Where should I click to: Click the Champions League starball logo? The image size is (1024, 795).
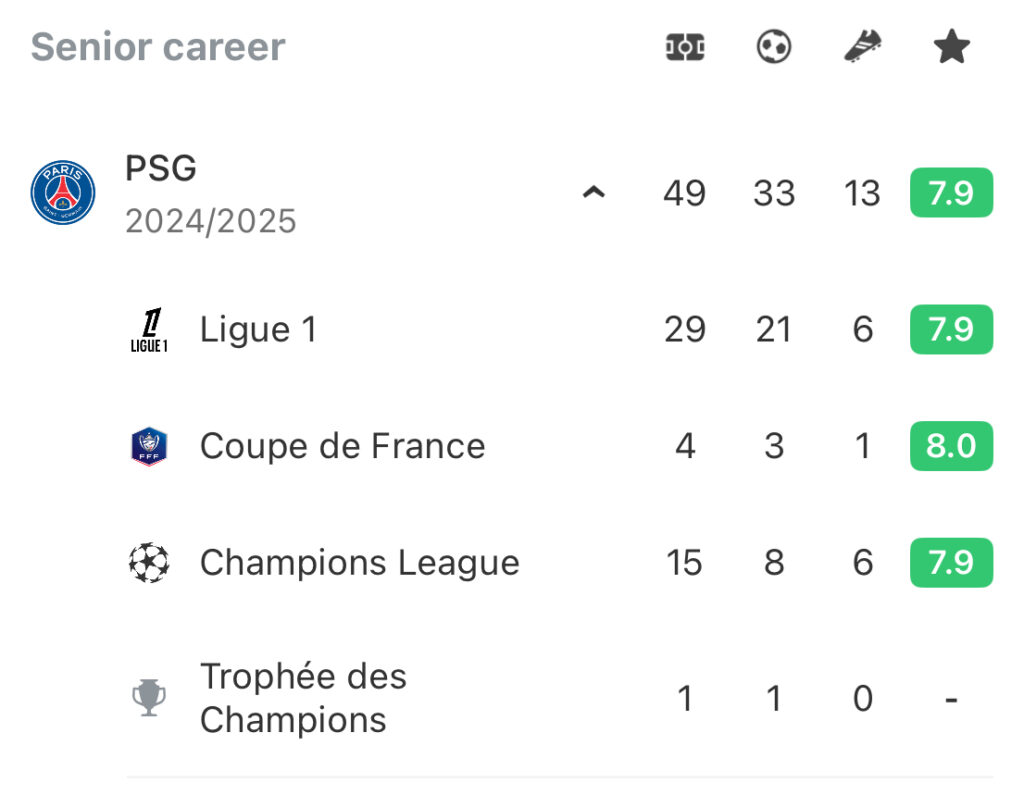coord(149,562)
